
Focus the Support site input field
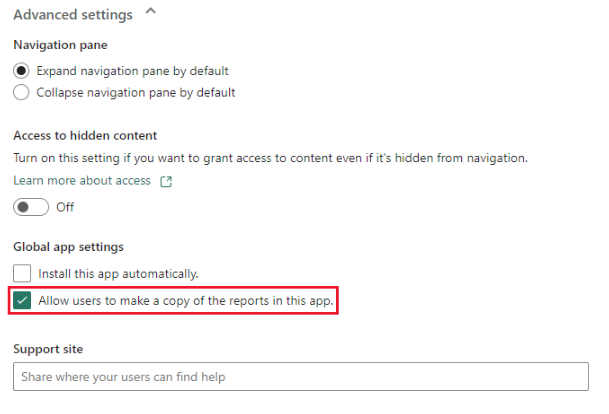(x=300, y=377)
